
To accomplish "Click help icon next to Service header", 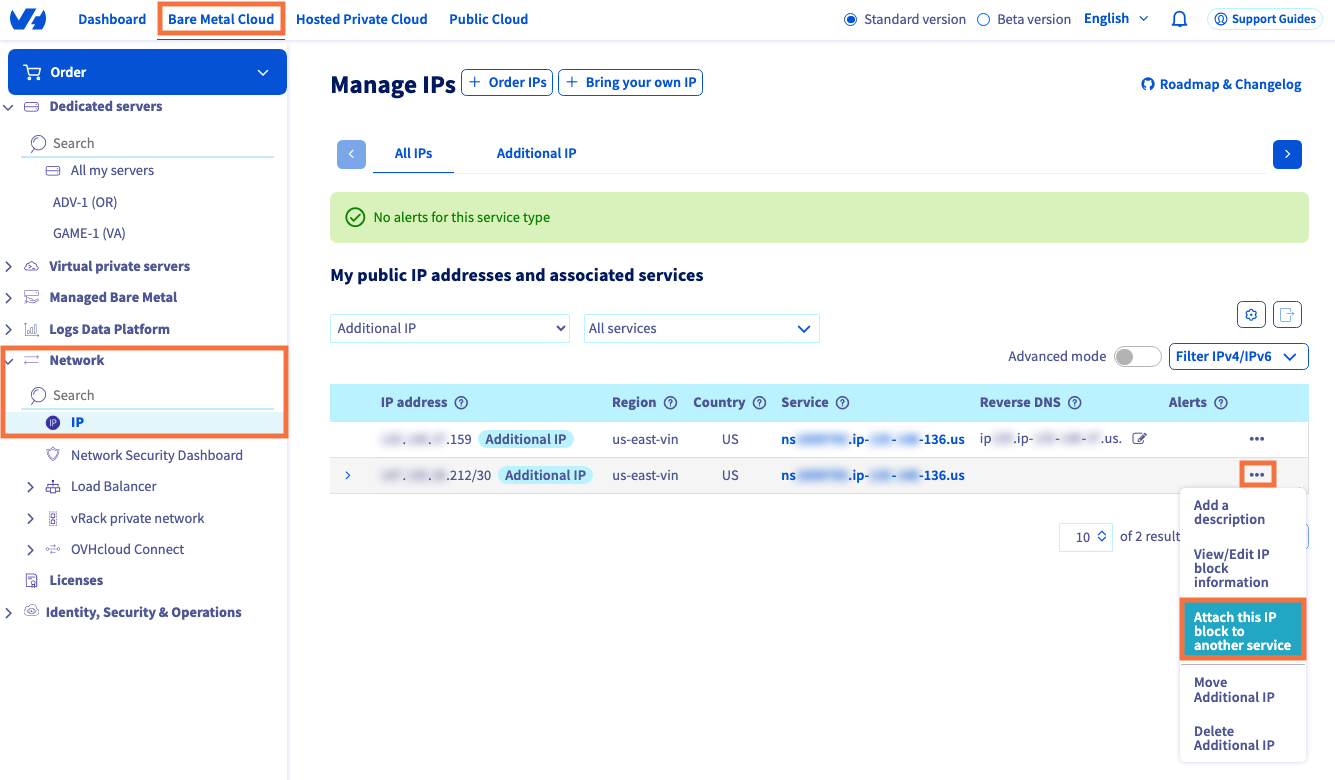I will 842,403.
